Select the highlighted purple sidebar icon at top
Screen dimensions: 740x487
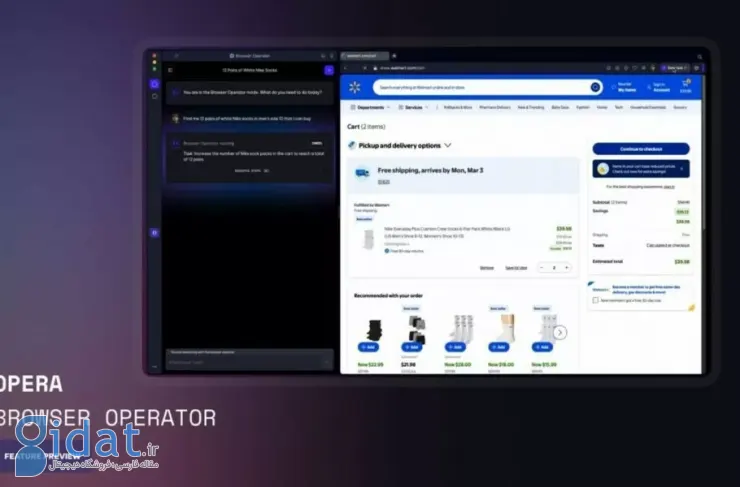154,84
